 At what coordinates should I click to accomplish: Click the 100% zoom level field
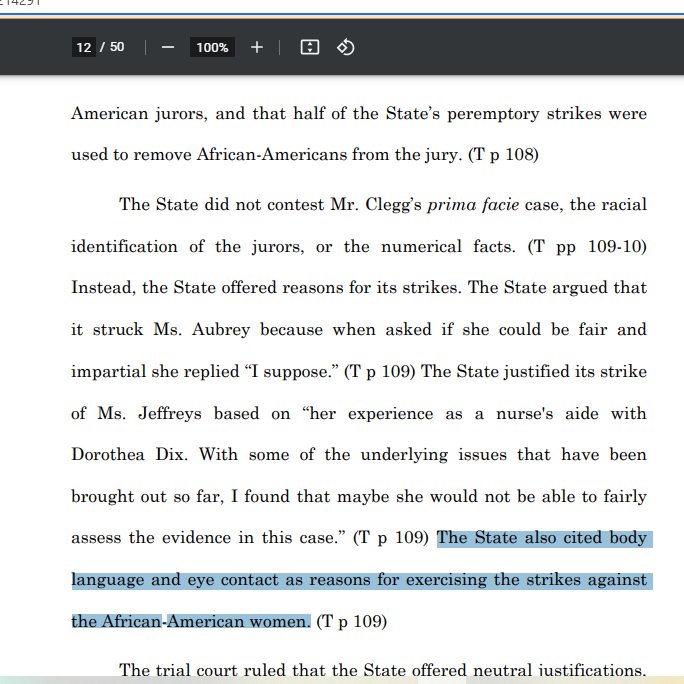[x=212, y=47]
